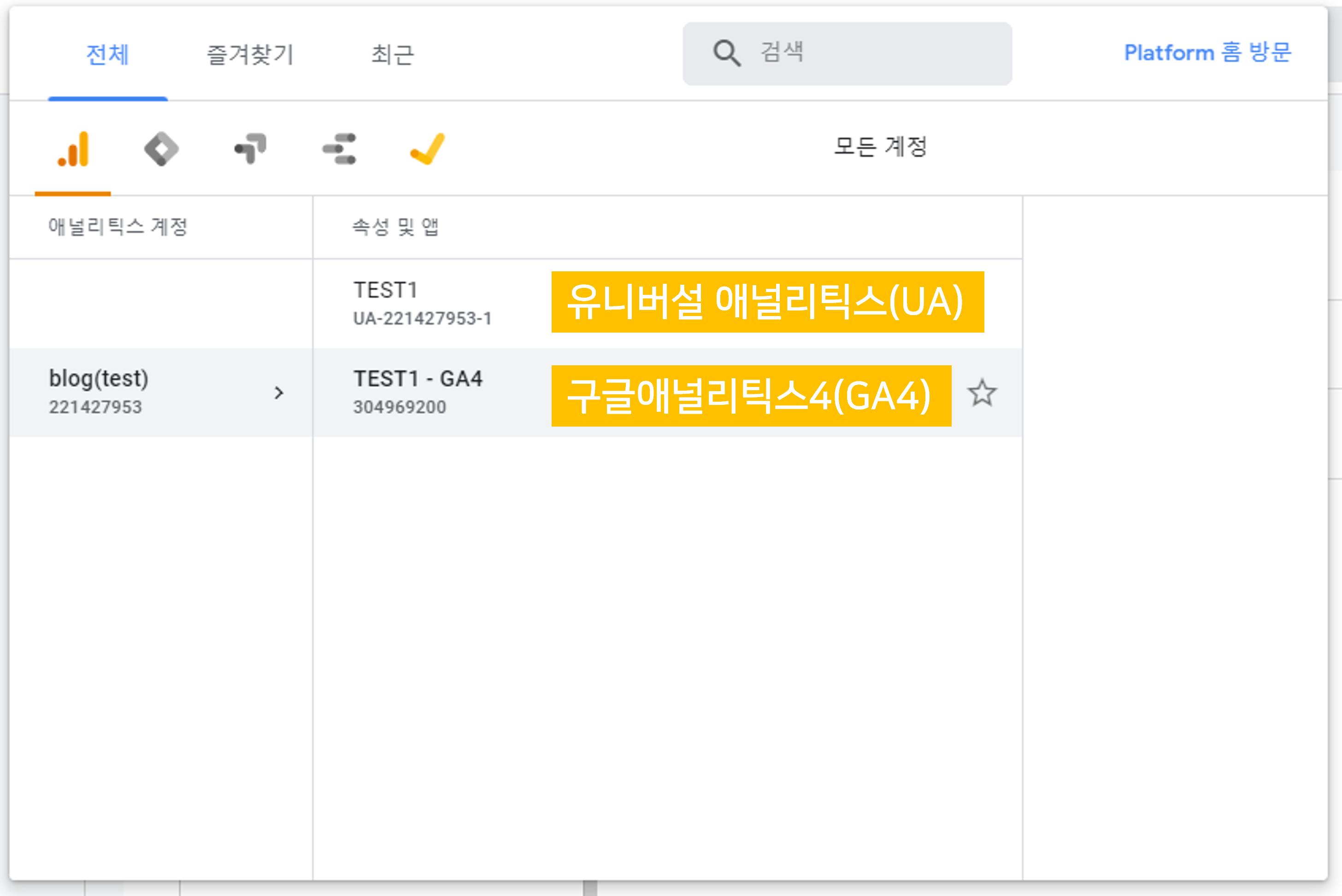Image resolution: width=1342 pixels, height=896 pixels.
Task: Select the Tag Manager diamond icon
Action: coord(161,150)
